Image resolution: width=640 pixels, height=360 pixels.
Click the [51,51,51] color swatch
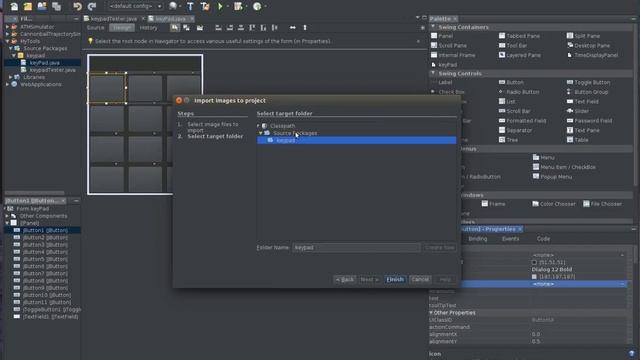(534, 262)
